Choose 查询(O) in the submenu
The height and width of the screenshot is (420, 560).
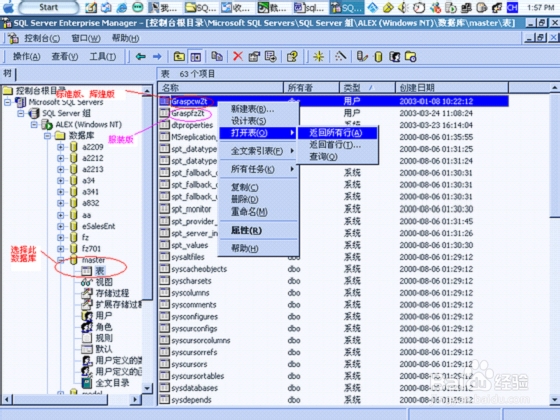[x=338, y=156]
